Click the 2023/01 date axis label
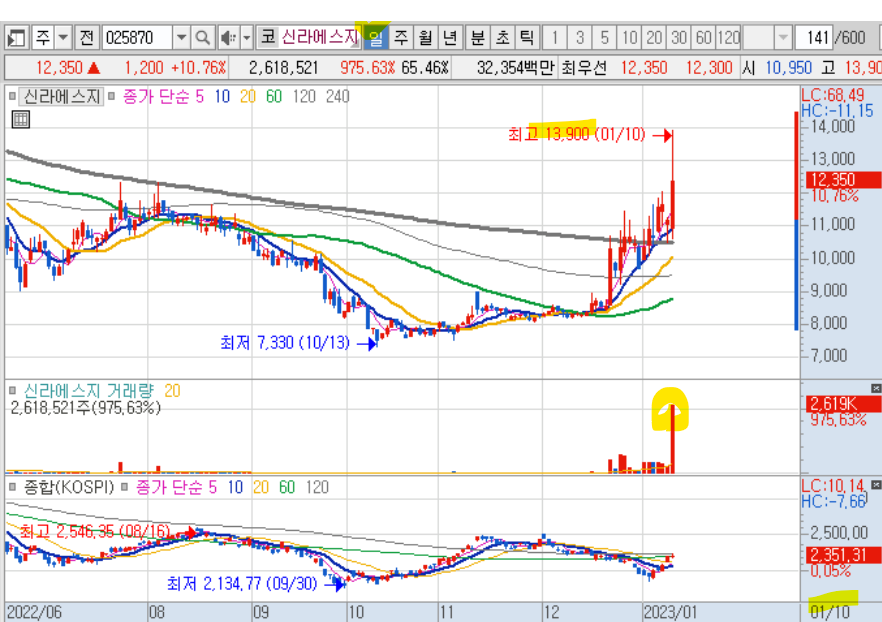Viewport: 882px width, 622px height. point(669,612)
